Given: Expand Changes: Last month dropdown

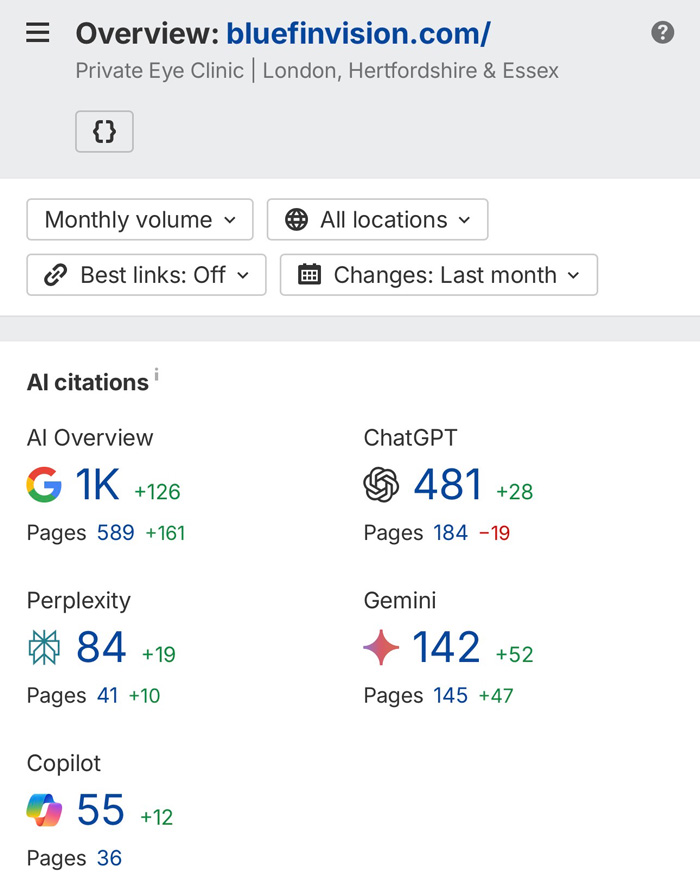Looking at the screenshot, I should [x=438, y=275].
